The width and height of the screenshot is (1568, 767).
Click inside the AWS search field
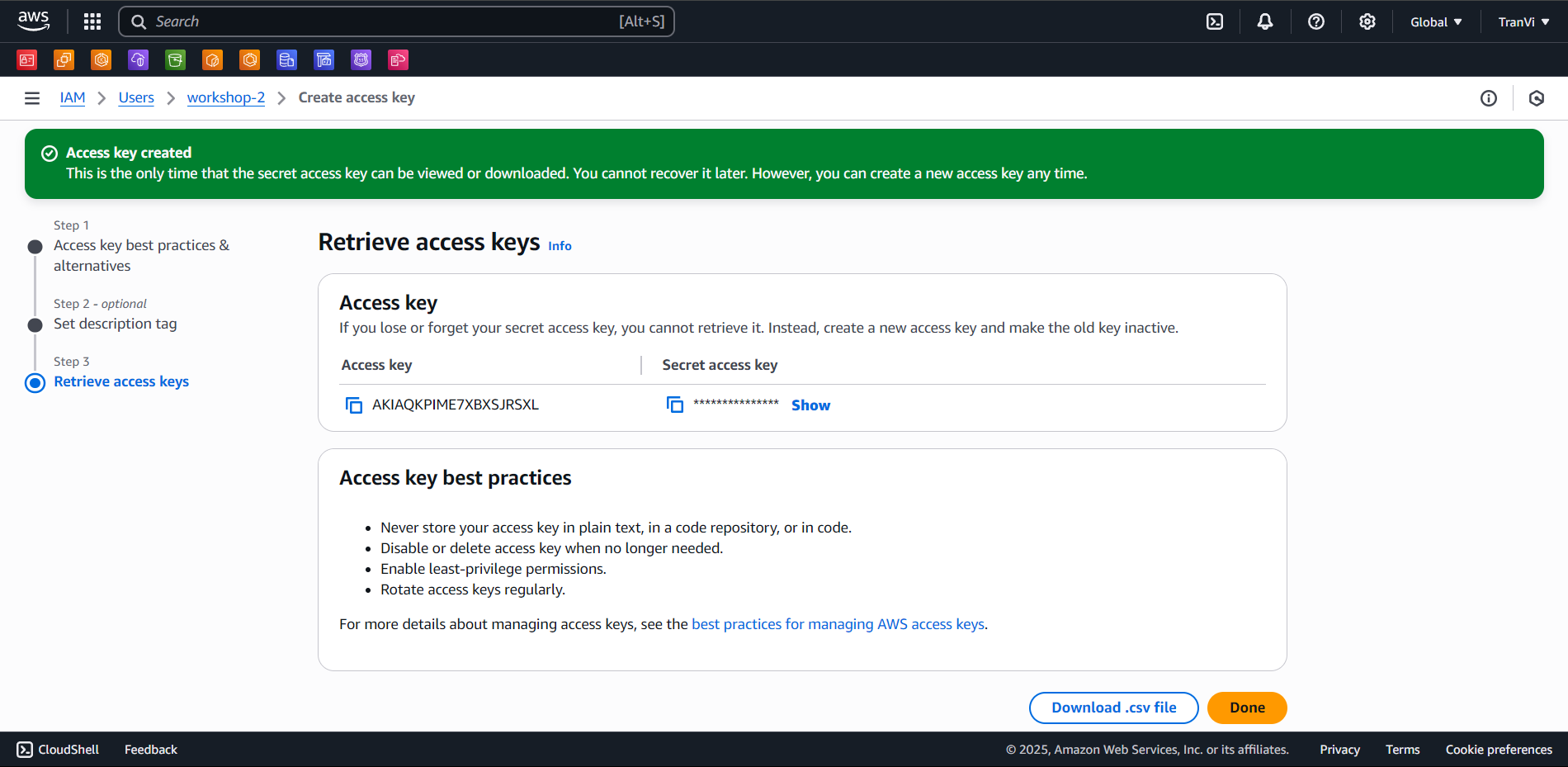(396, 21)
